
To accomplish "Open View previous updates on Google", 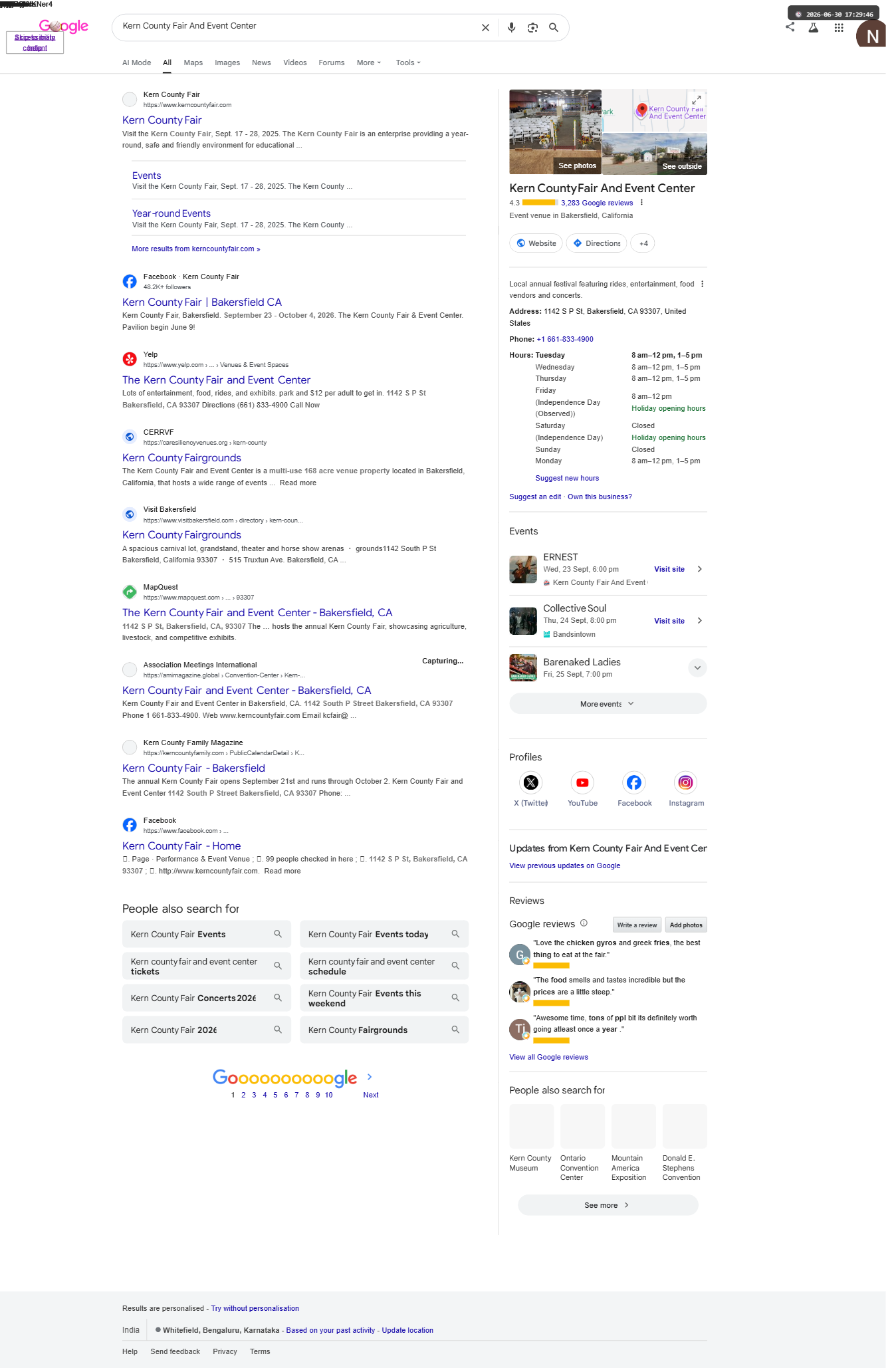I will pyautogui.click(x=564, y=865).
